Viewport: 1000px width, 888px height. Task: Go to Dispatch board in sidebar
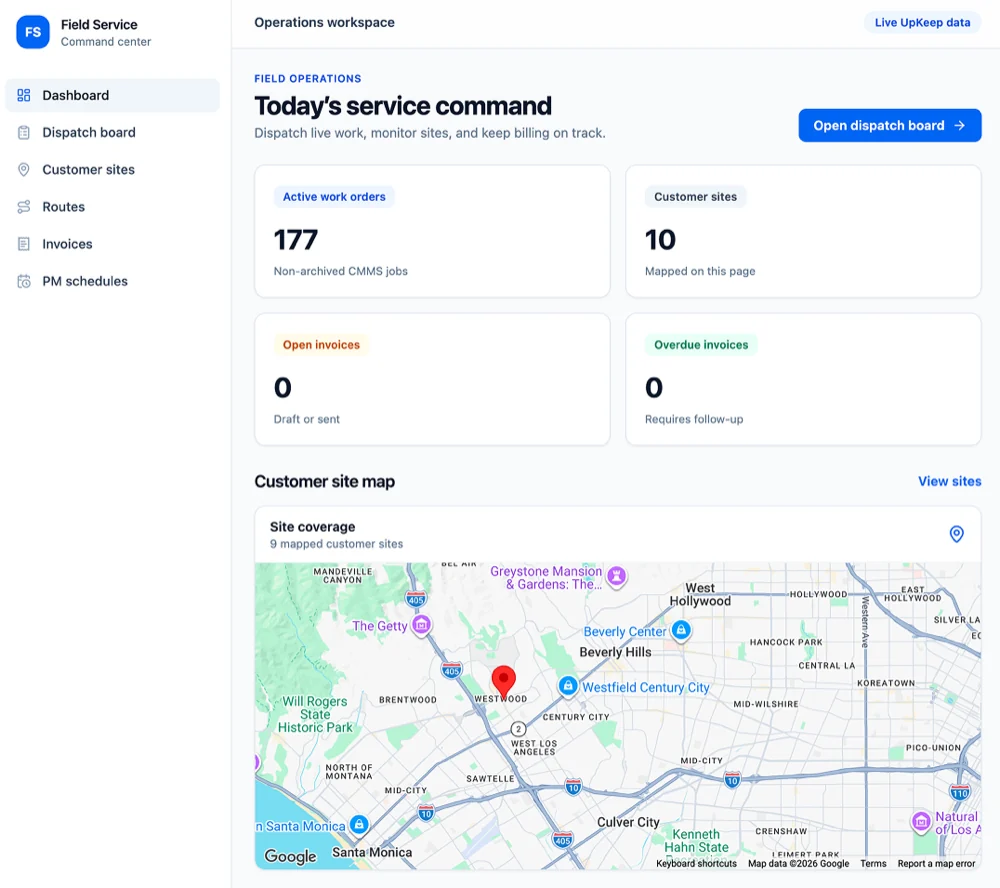pos(112,133)
